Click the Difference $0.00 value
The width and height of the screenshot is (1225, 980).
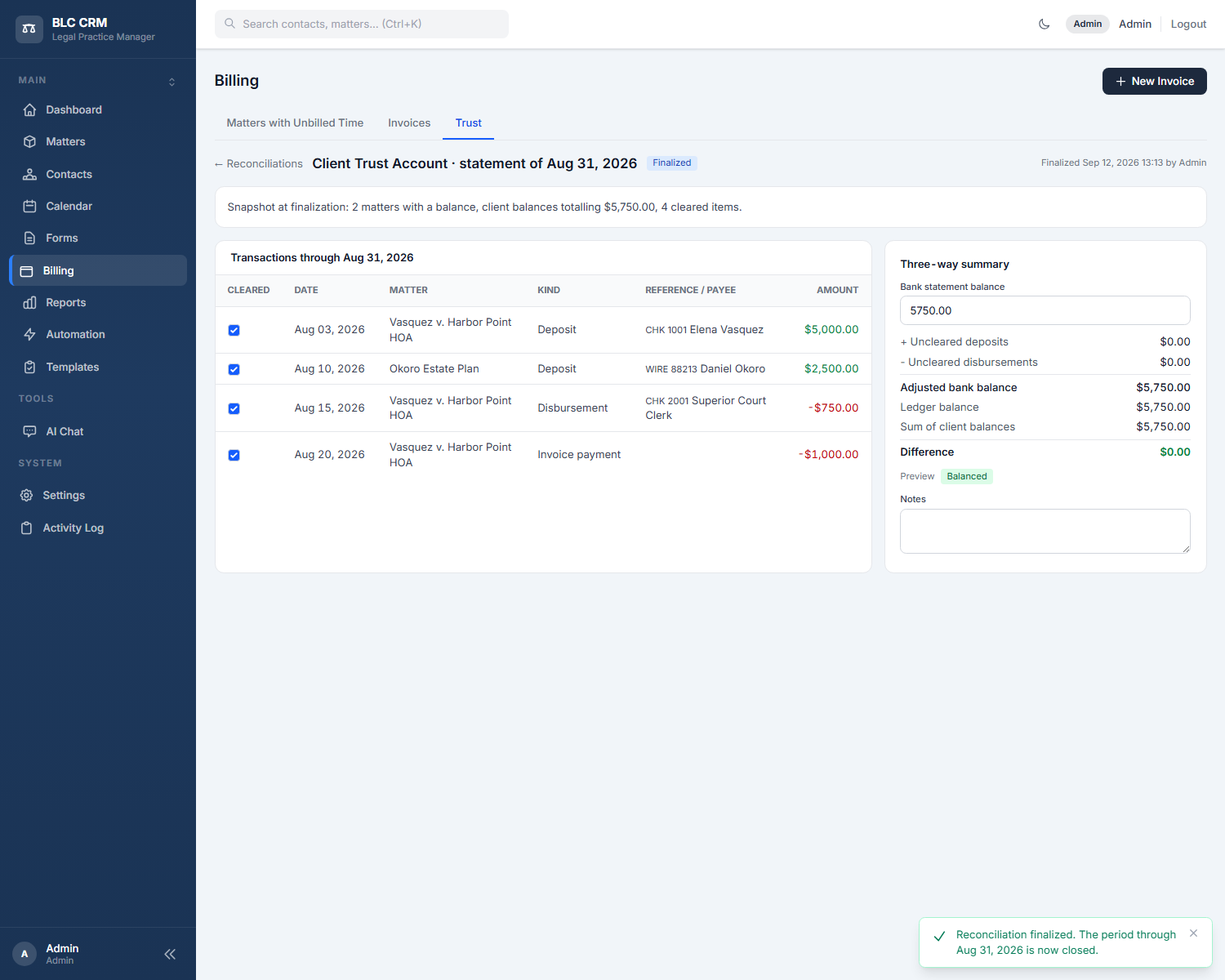pyautogui.click(x=1175, y=452)
